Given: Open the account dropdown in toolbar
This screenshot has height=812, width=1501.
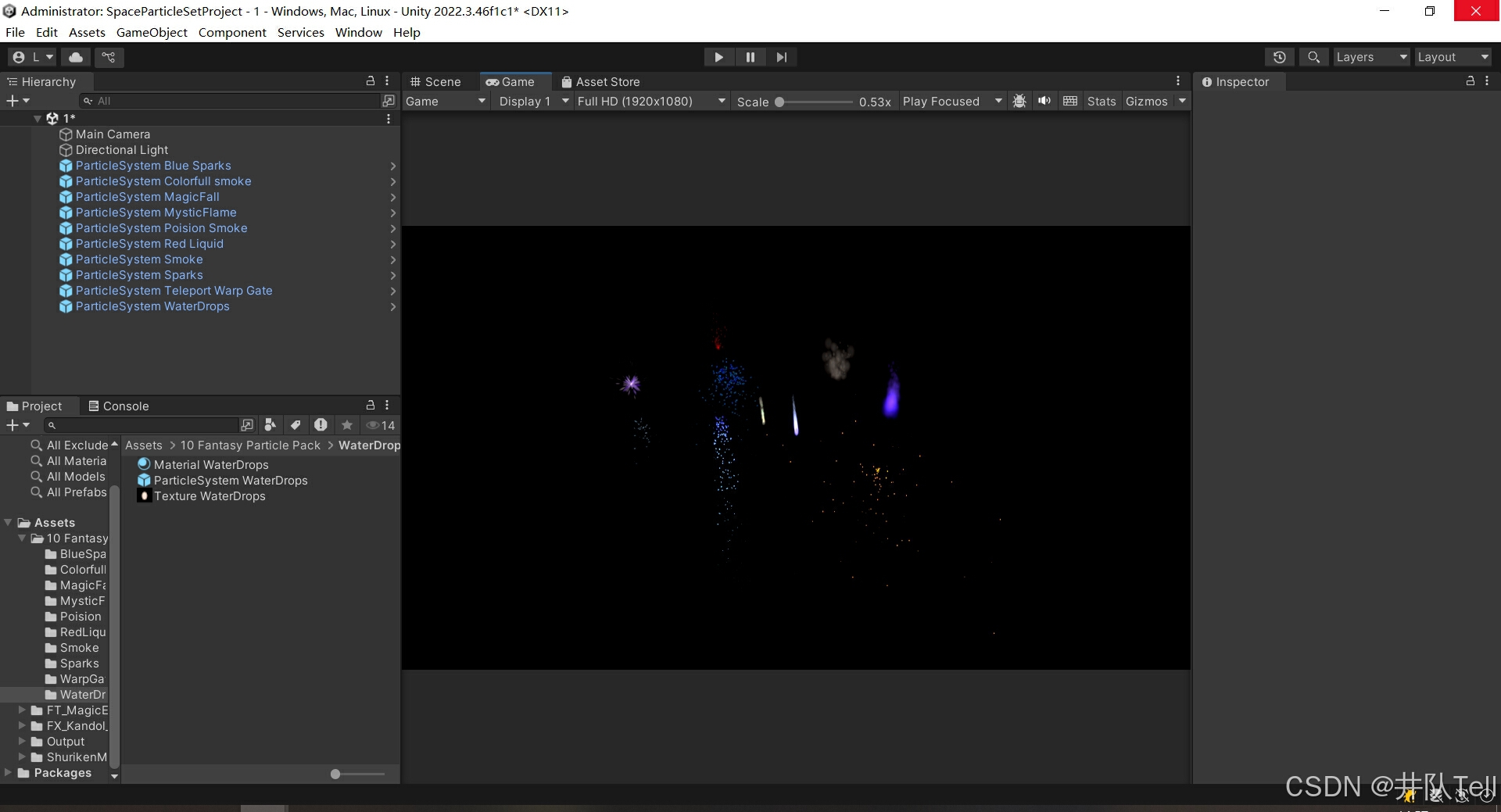Looking at the screenshot, I should [32, 57].
